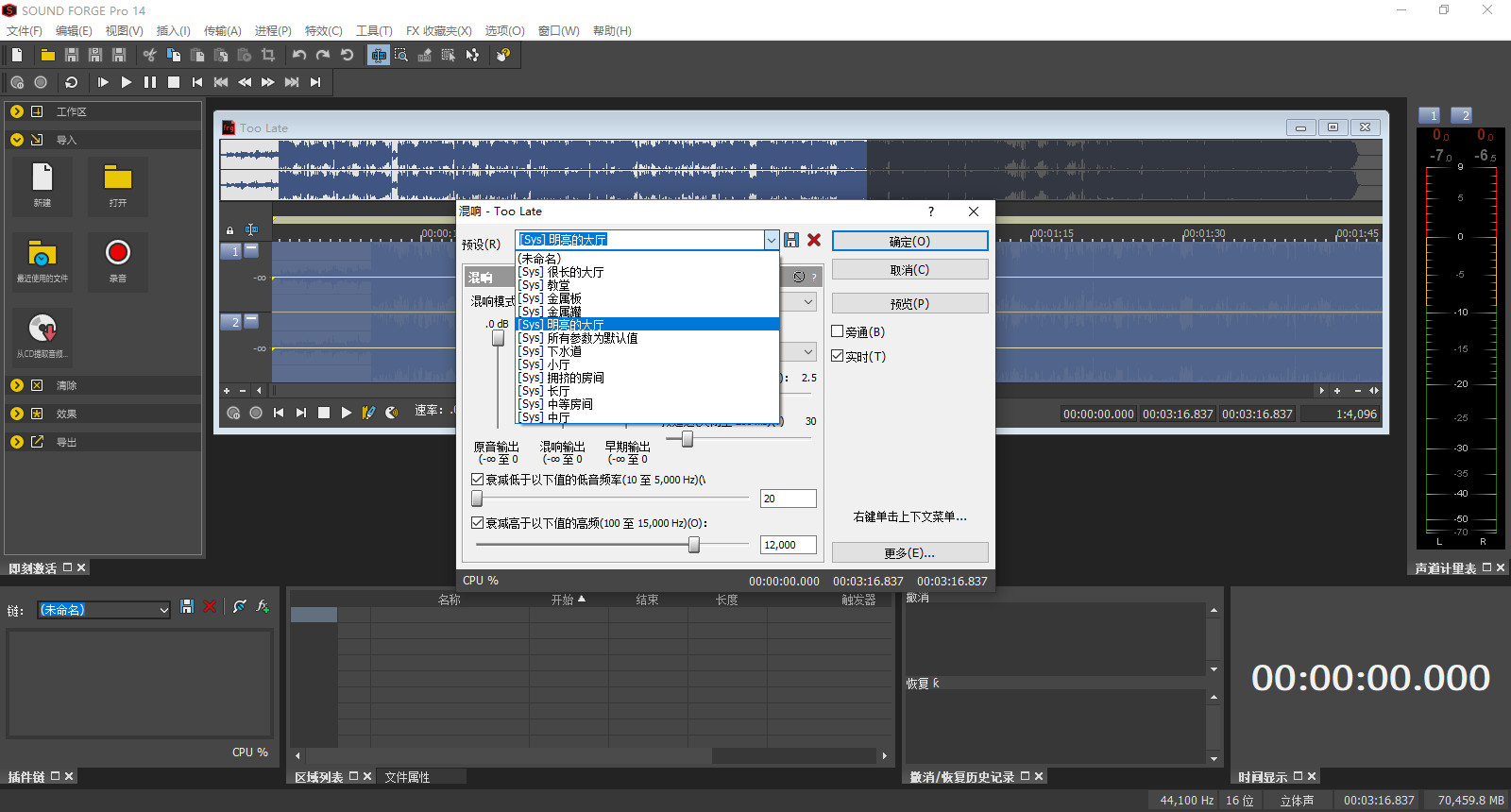Click the Extract audio from CD icon
This screenshot has width=1511, height=812.
pyautogui.click(x=42, y=330)
